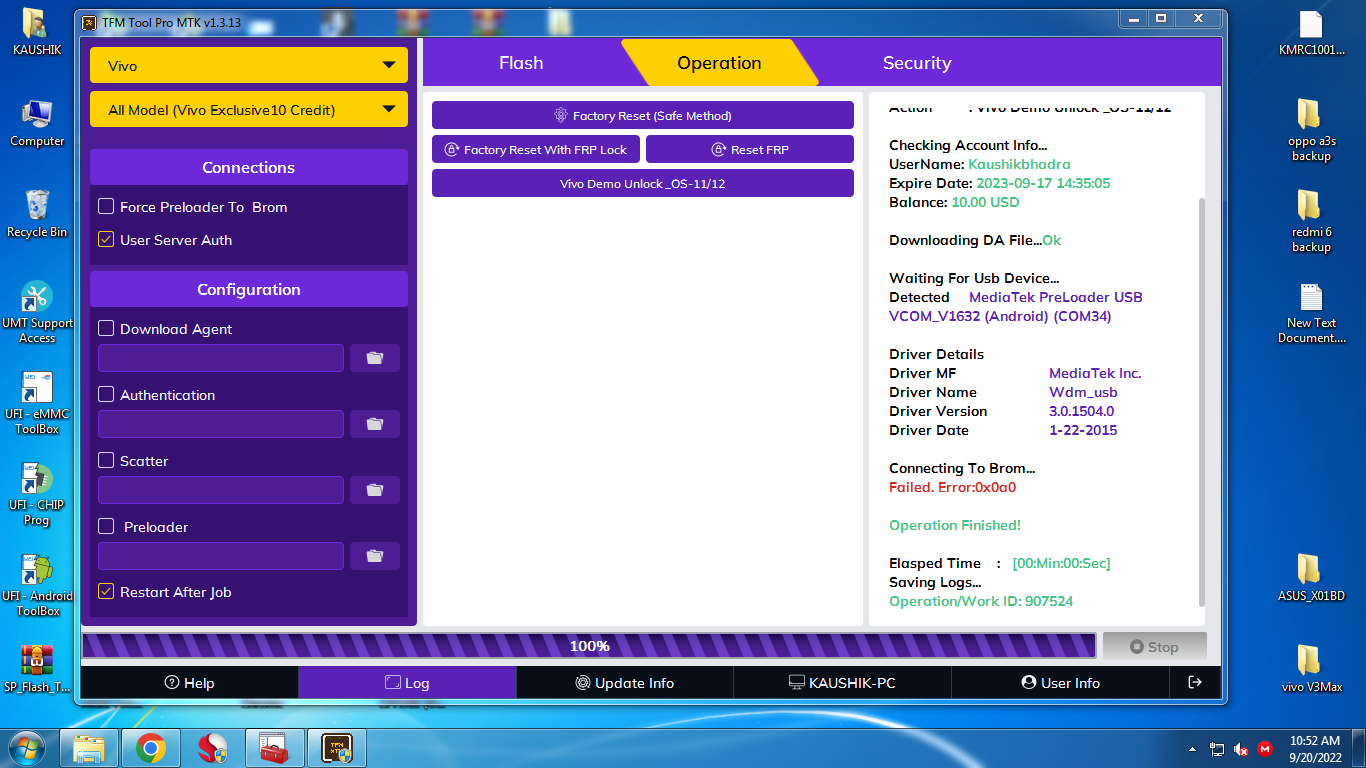Enable the Scatter checkbox
Screen dimensions: 1366x768
pos(106,460)
